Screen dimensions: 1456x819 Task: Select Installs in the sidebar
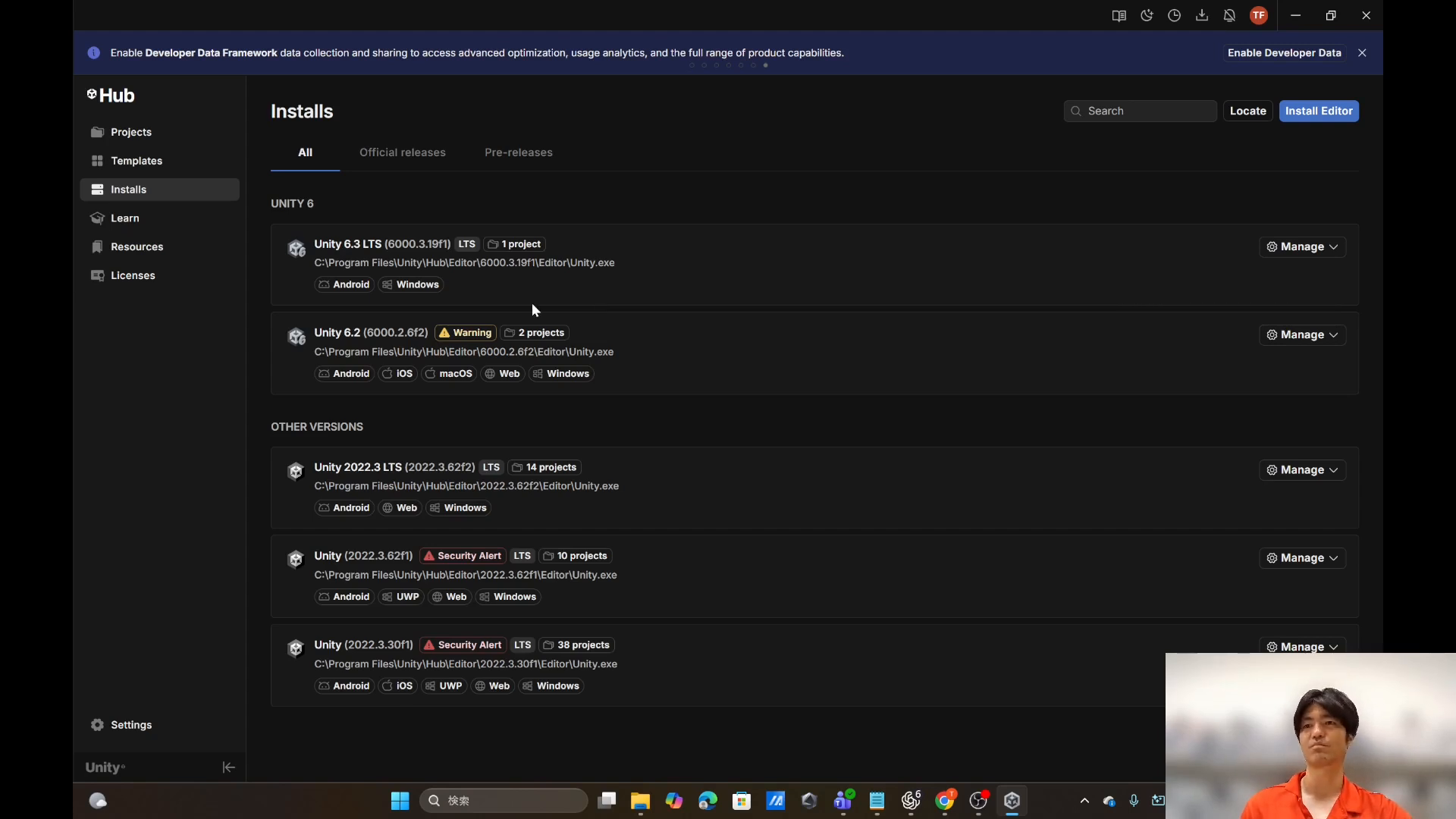click(159, 190)
